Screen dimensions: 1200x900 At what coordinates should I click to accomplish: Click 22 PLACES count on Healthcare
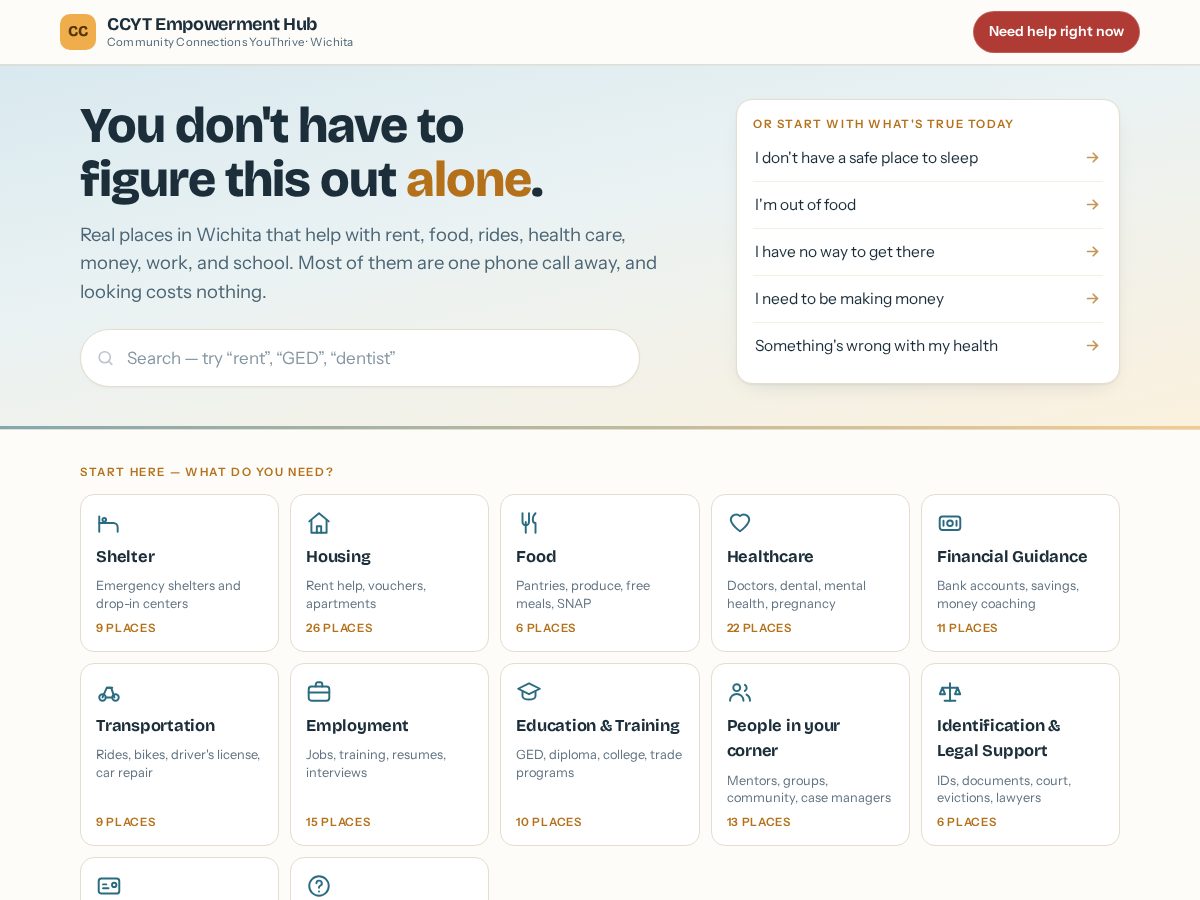[x=759, y=628]
